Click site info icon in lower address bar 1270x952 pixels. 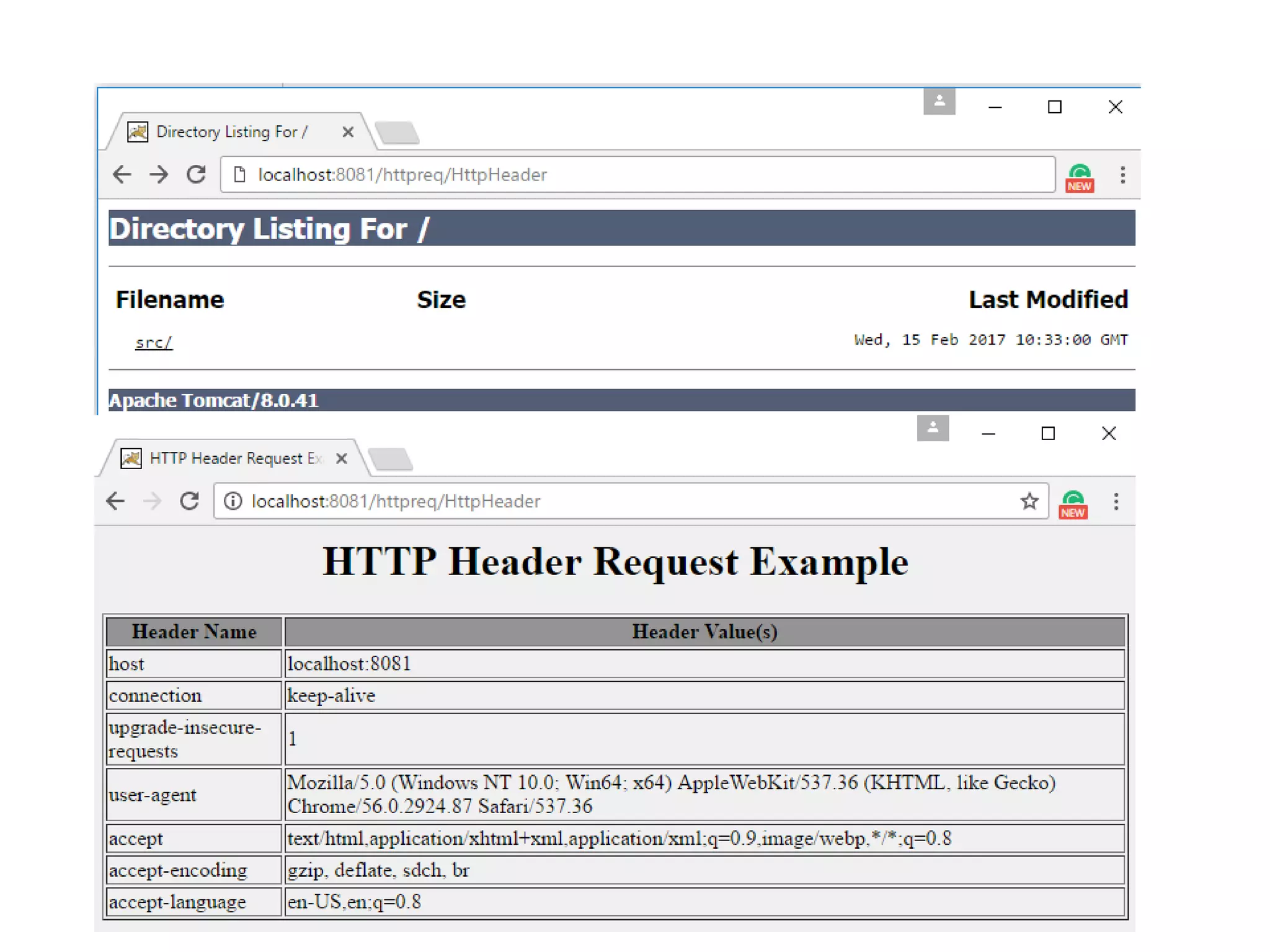[233, 501]
